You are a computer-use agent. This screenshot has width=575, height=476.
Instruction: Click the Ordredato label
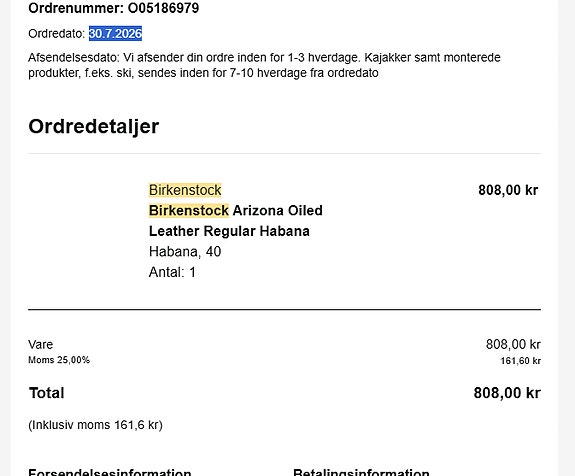[x=57, y=34]
